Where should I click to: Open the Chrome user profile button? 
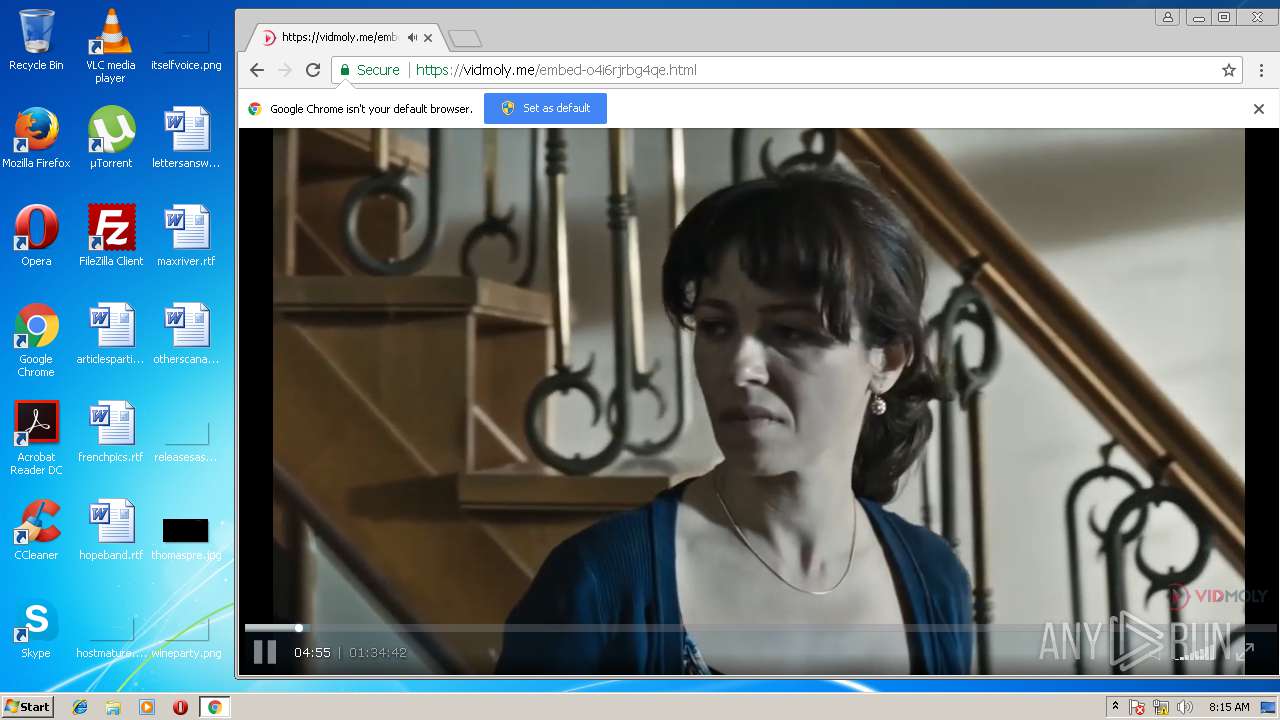point(1168,17)
